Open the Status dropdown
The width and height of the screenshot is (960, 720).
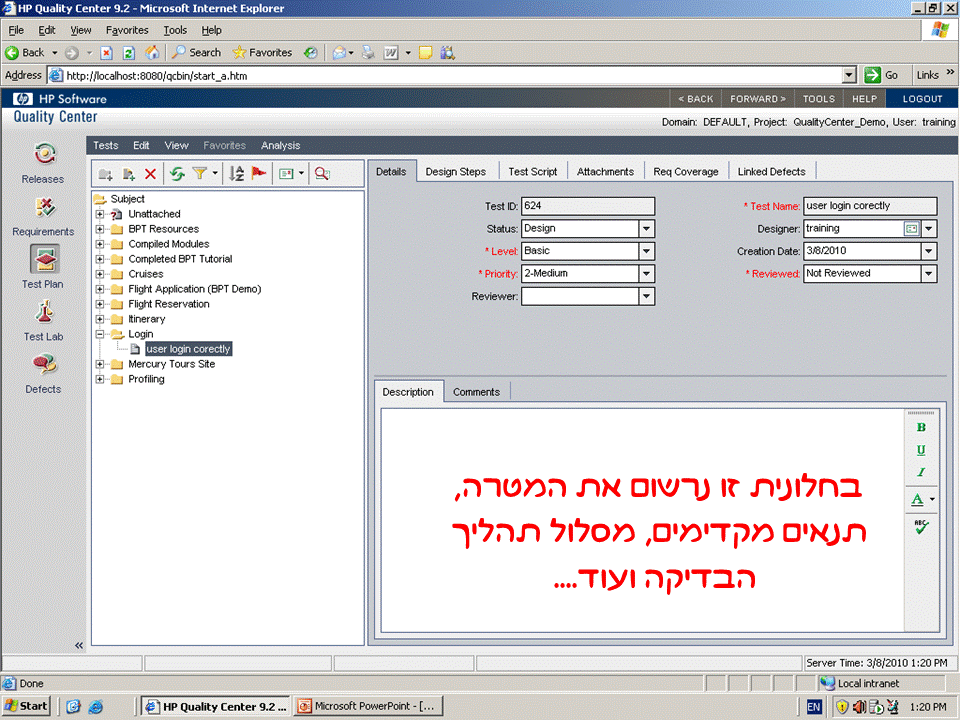pos(647,229)
